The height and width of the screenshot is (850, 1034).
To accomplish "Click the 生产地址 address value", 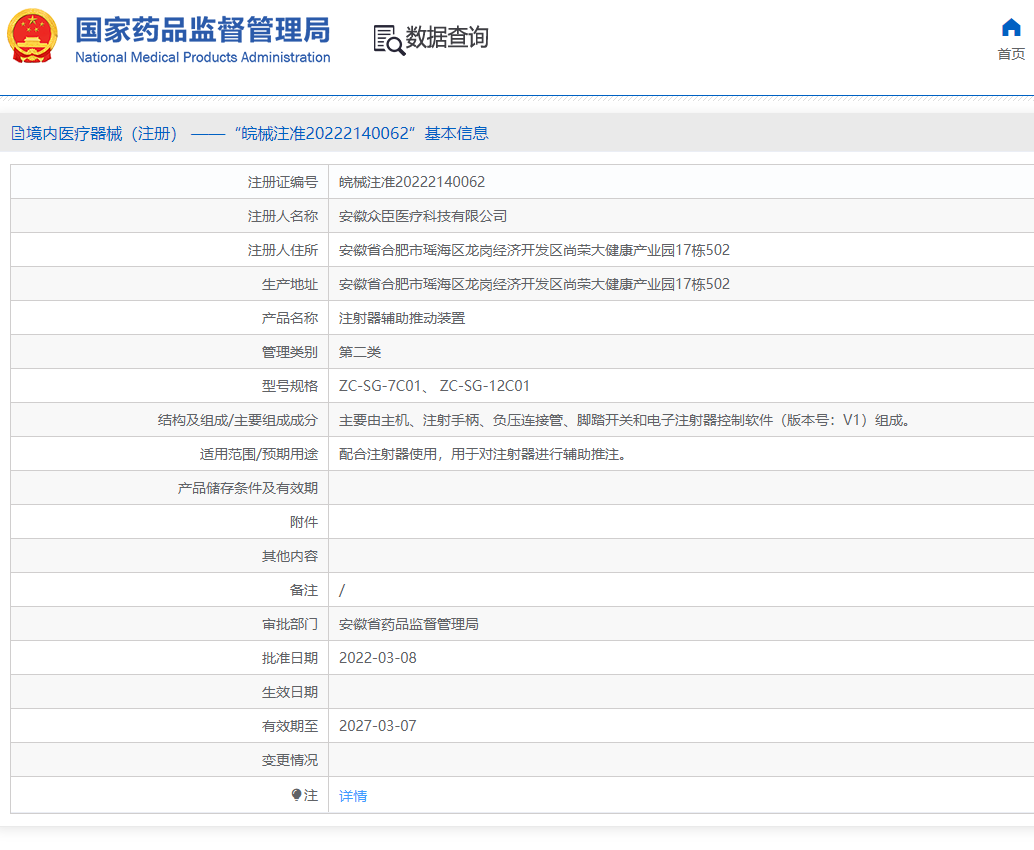I will (534, 284).
